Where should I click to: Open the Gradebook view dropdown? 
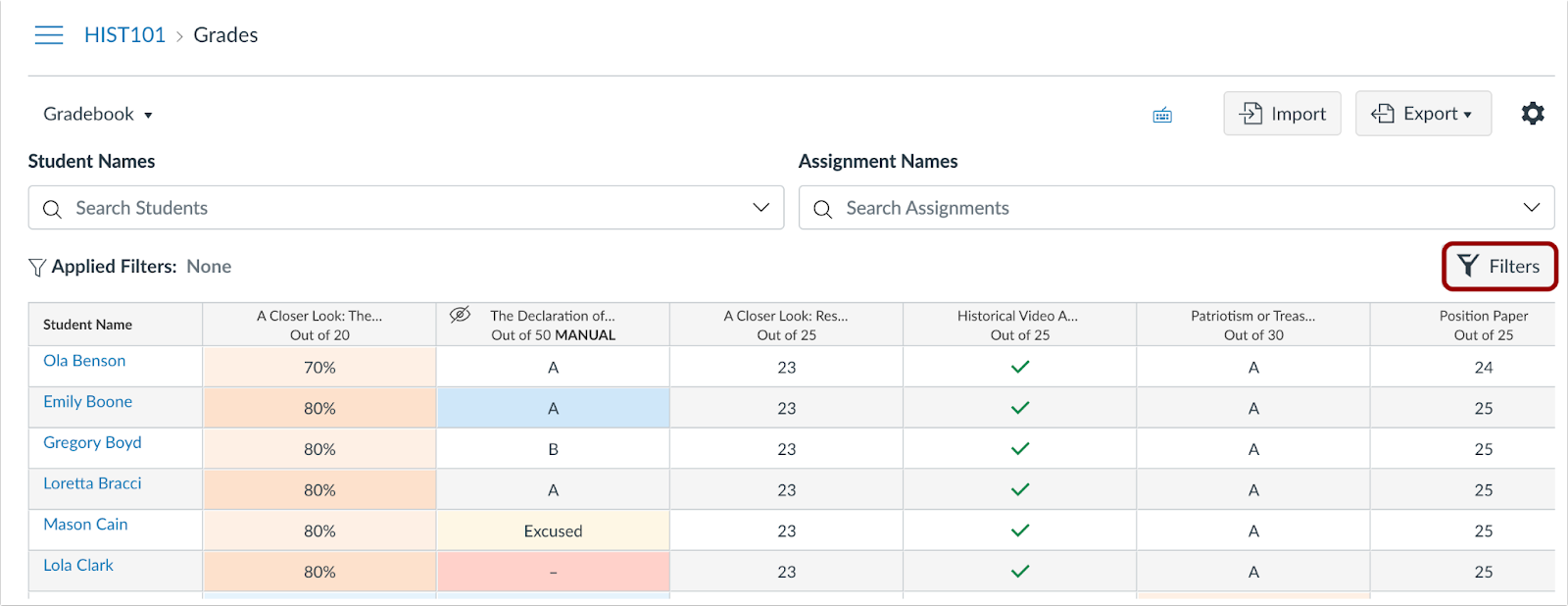[x=98, y=115]
